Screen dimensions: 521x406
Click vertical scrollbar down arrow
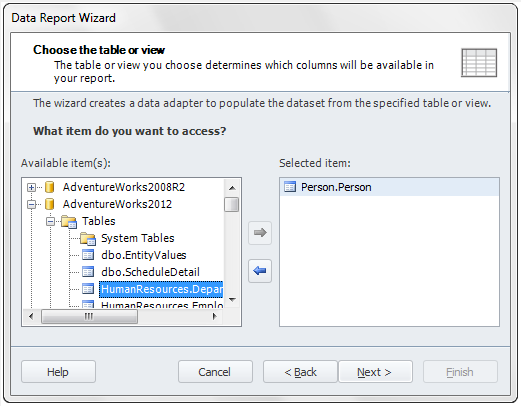pos(232,299)
